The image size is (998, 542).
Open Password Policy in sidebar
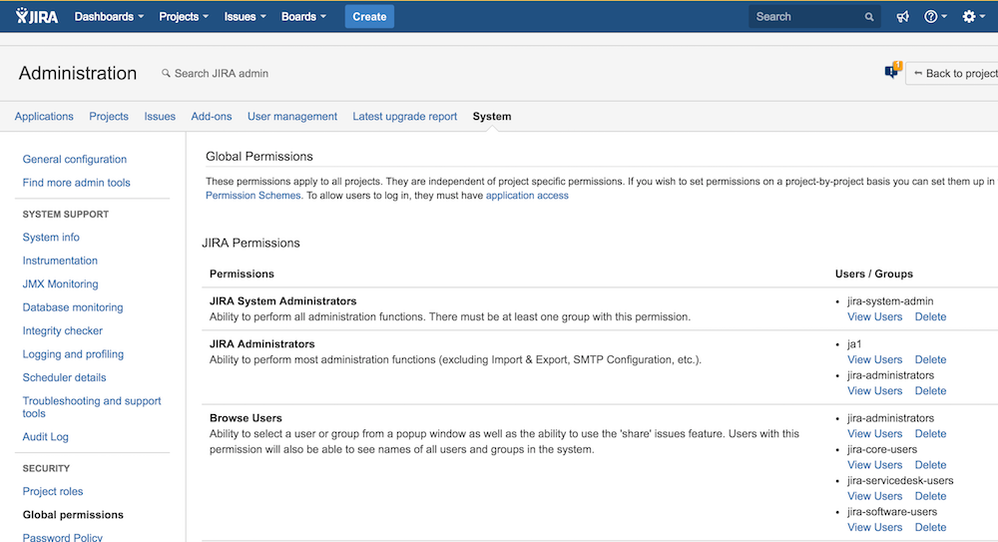pyautogui.click(x=62, y=537)
